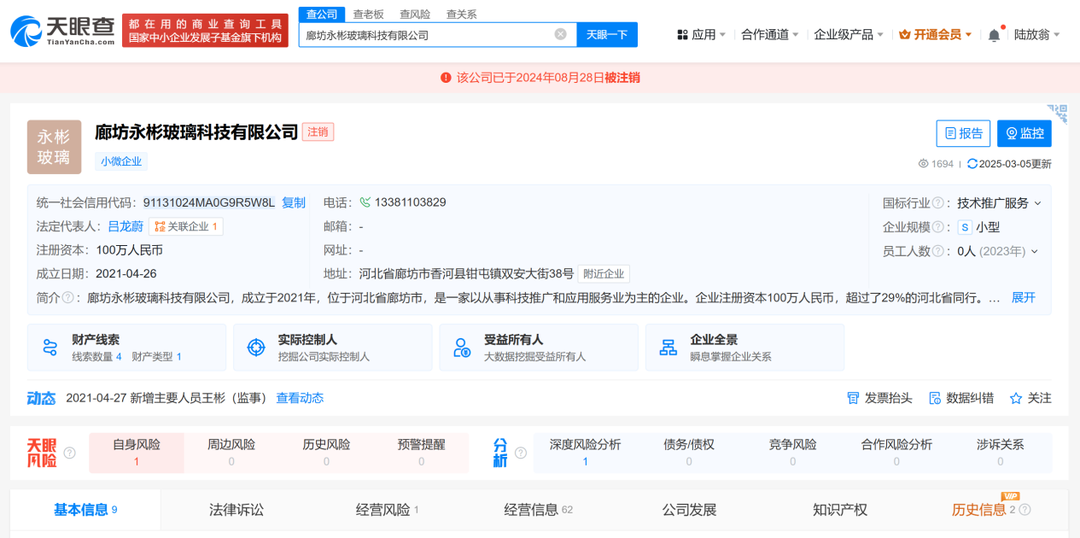Click the 关注 star icon

(1015, 398)
